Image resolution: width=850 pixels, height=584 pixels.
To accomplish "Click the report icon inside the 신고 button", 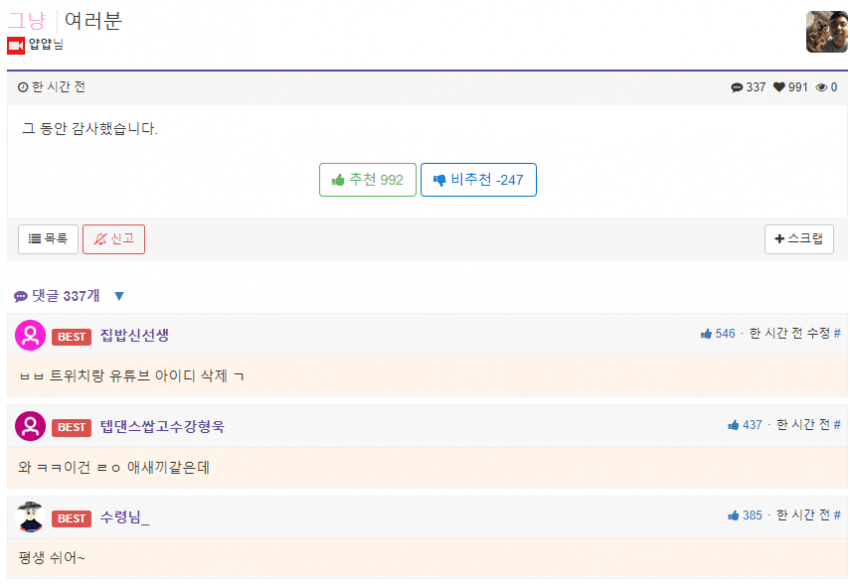I will coord(100,239).
